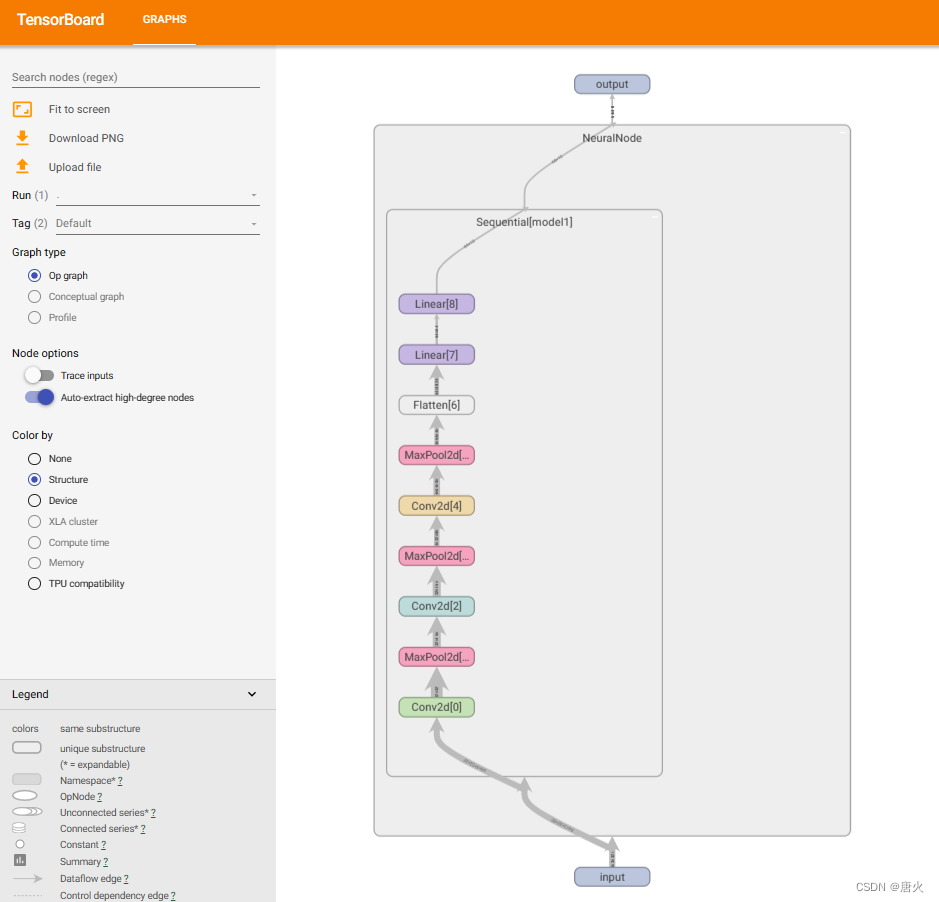
Task: Click the Dataflow edge arrow legend icon
Action: (28, 879)
